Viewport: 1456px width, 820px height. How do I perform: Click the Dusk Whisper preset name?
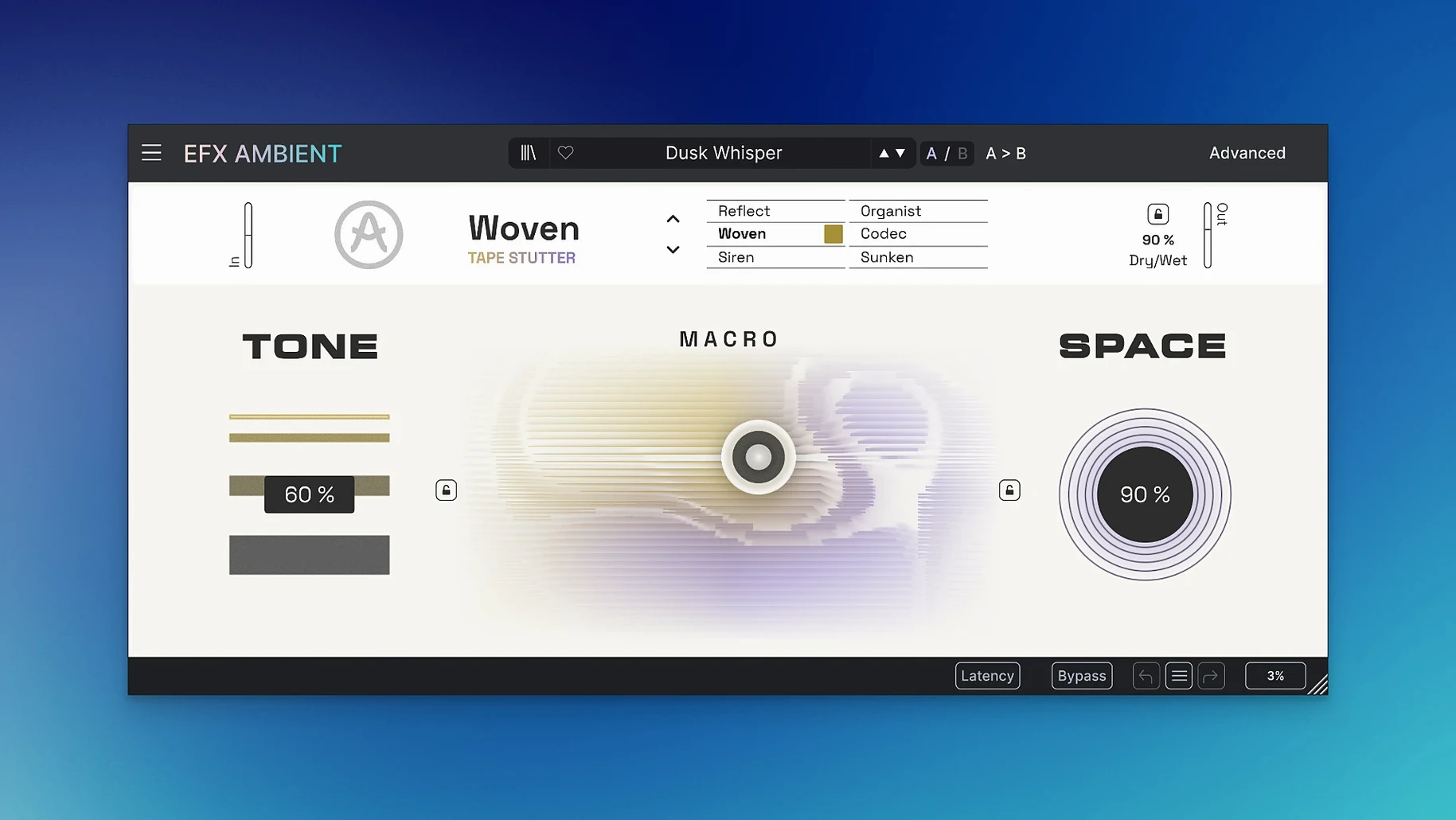point(724,153)
